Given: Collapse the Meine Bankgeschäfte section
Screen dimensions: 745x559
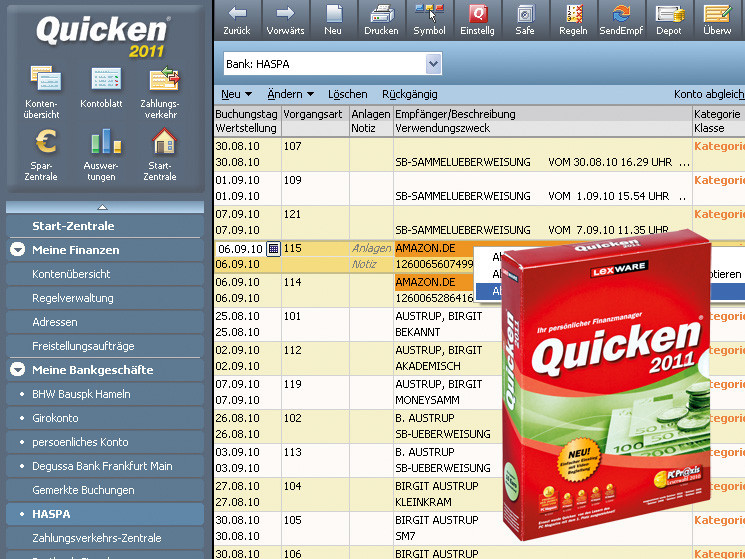Looking at the screenshot, I should [x=18, y=369].
